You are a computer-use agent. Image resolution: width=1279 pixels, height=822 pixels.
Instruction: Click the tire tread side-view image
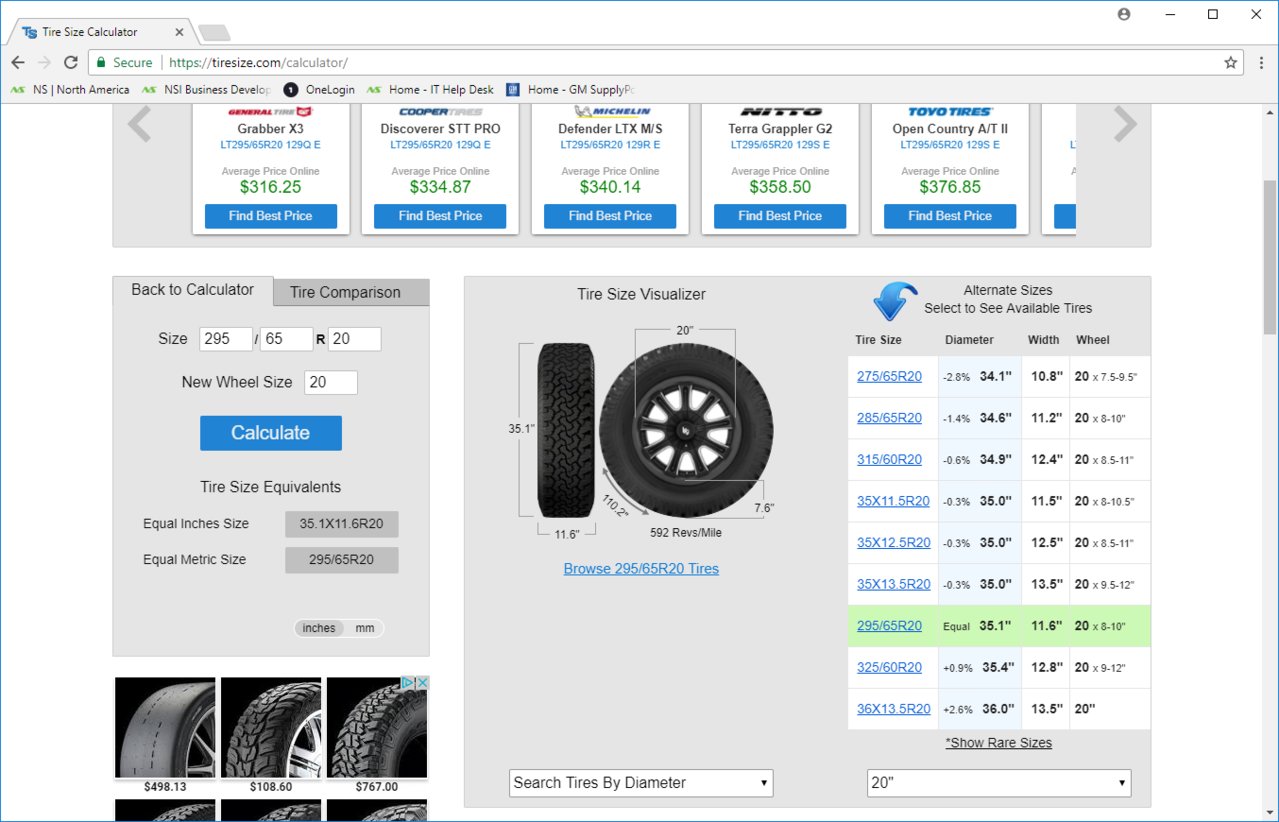566,428
